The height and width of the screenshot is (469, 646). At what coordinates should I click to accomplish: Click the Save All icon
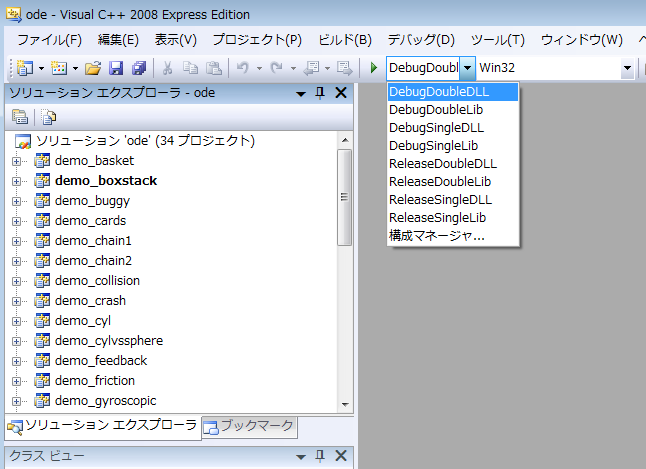click(139, 68)
